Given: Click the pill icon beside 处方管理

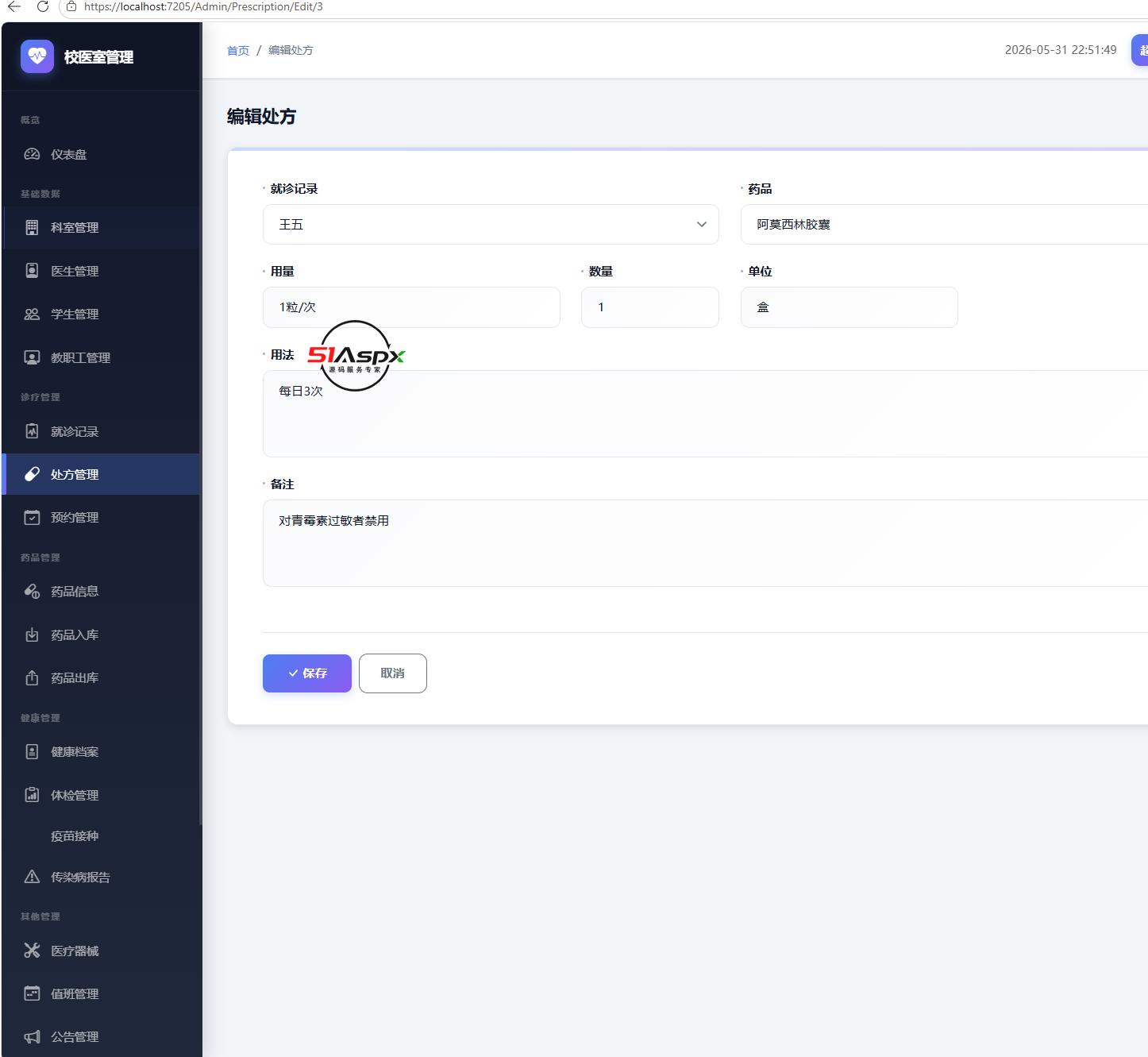Looking at the screenshot, I should click(32, 474).
